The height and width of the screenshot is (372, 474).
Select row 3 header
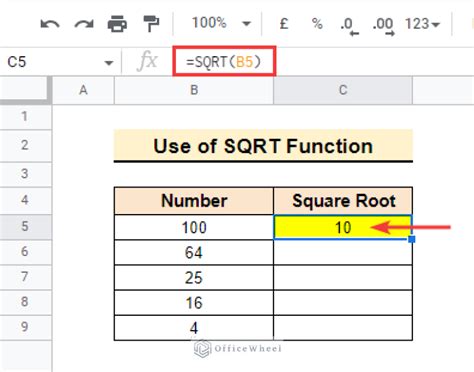pos(26,174)
